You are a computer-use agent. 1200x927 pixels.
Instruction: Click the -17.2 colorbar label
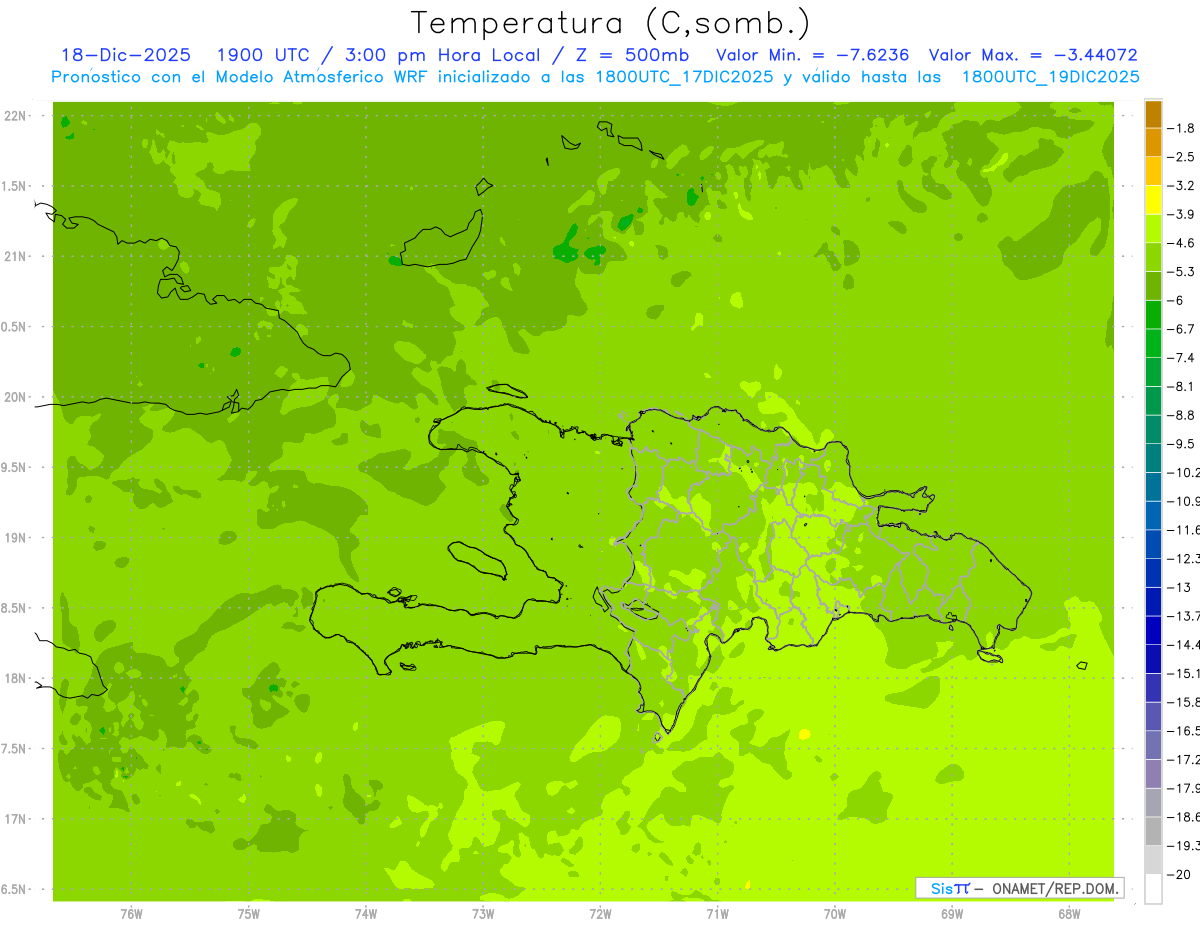[x=1184, y=759]
